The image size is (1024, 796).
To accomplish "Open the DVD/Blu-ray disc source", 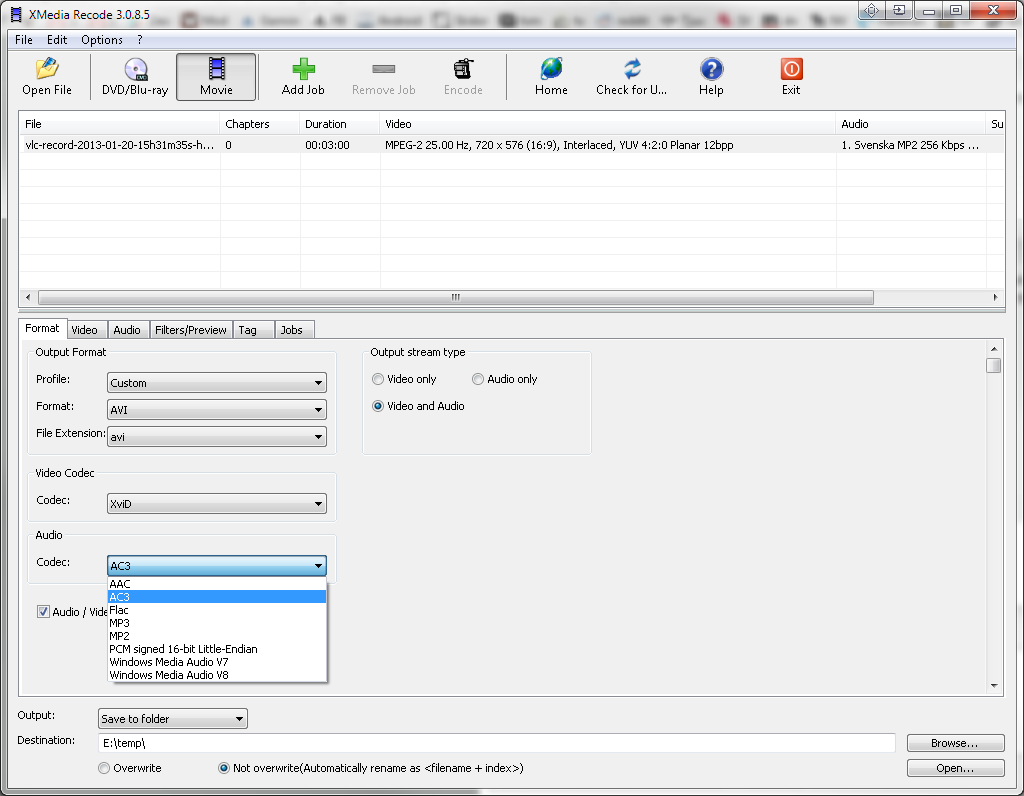I will [x=135, y=77].
